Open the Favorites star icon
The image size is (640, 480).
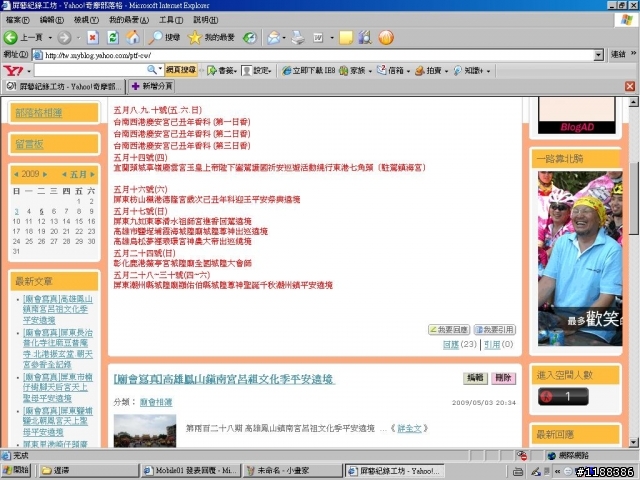pyautogui.click(x=194, y=37)
